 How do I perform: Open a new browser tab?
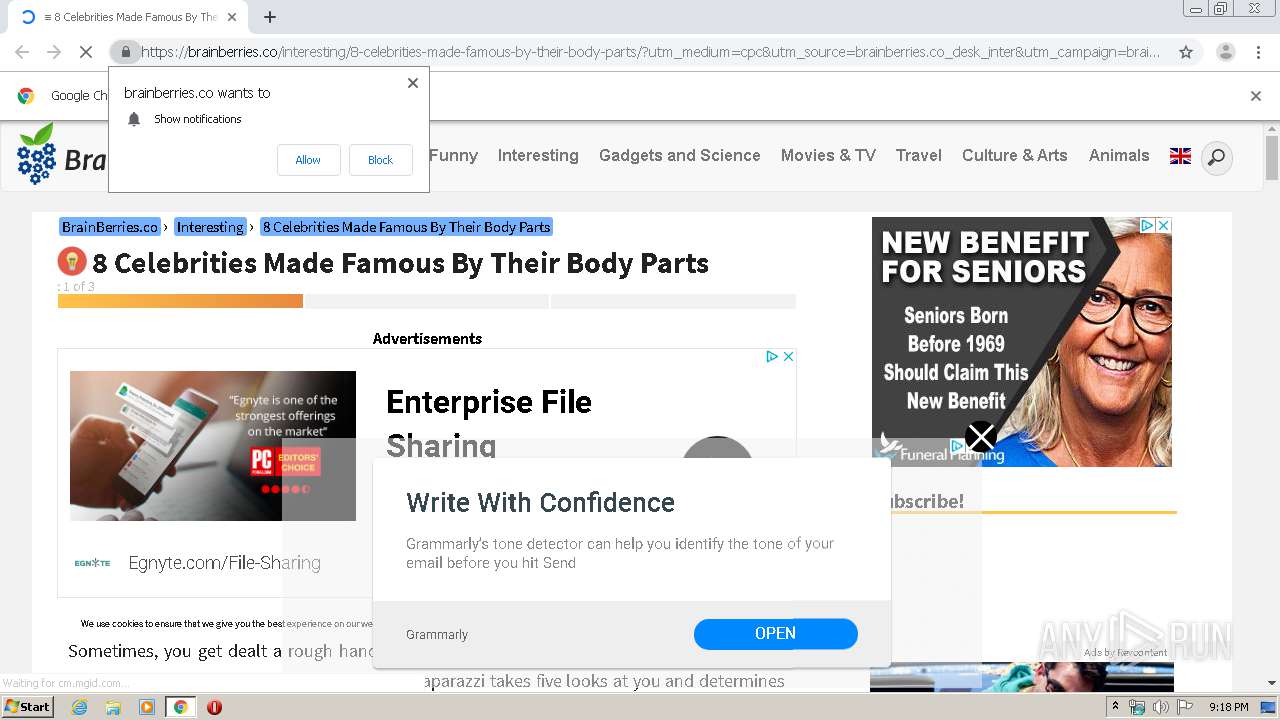[270, 17]
